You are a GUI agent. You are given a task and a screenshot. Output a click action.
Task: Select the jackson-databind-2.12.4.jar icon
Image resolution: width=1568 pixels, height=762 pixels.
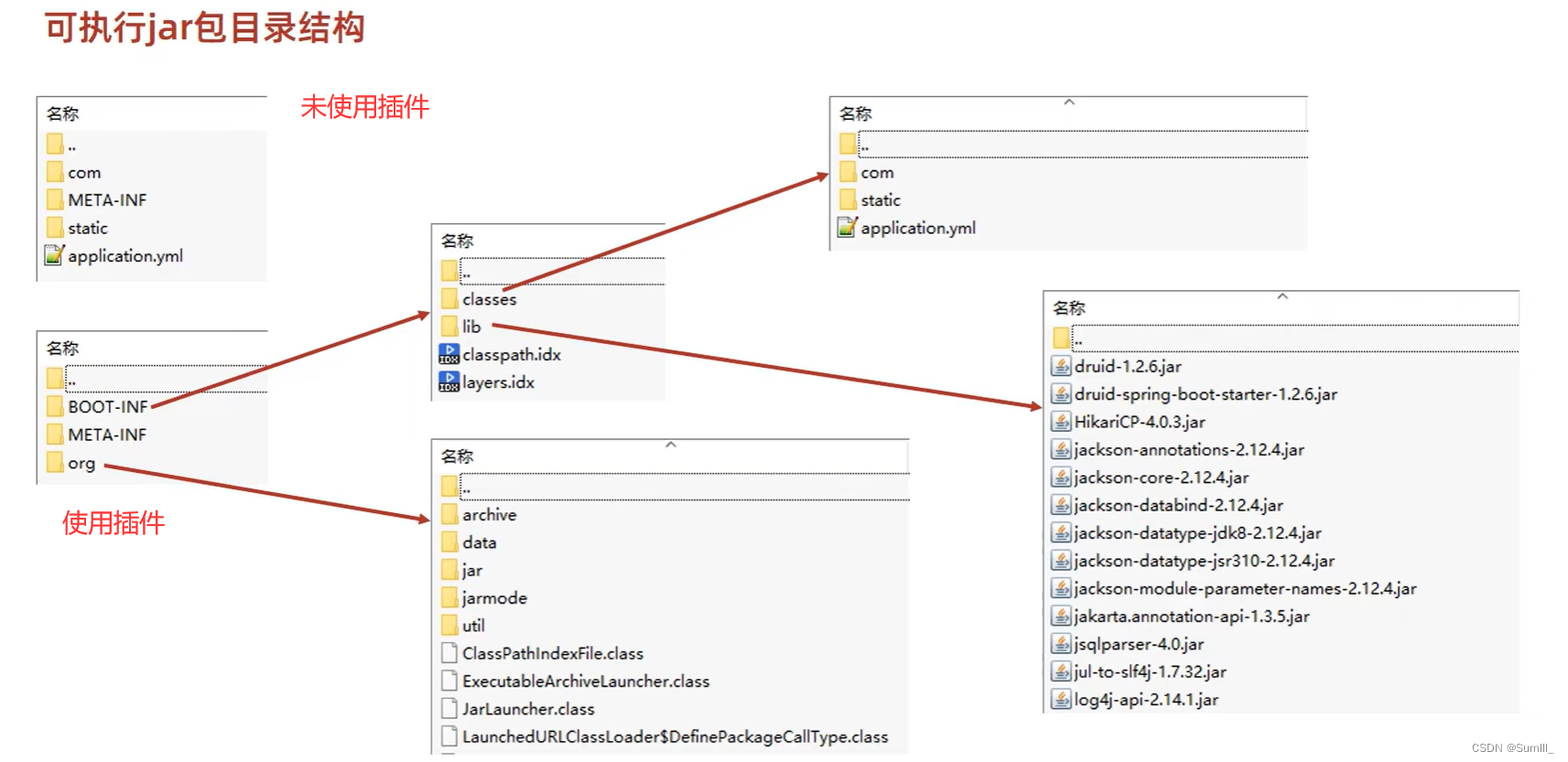[1061, 505]
